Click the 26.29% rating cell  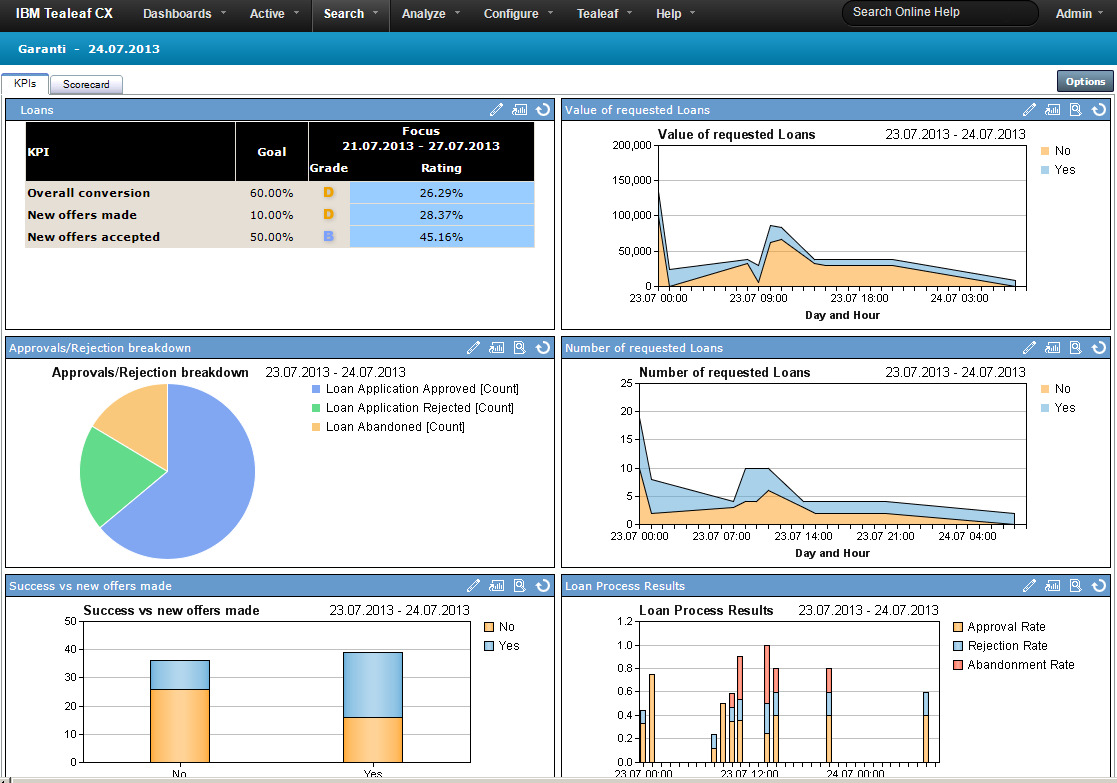pos(442,193)
